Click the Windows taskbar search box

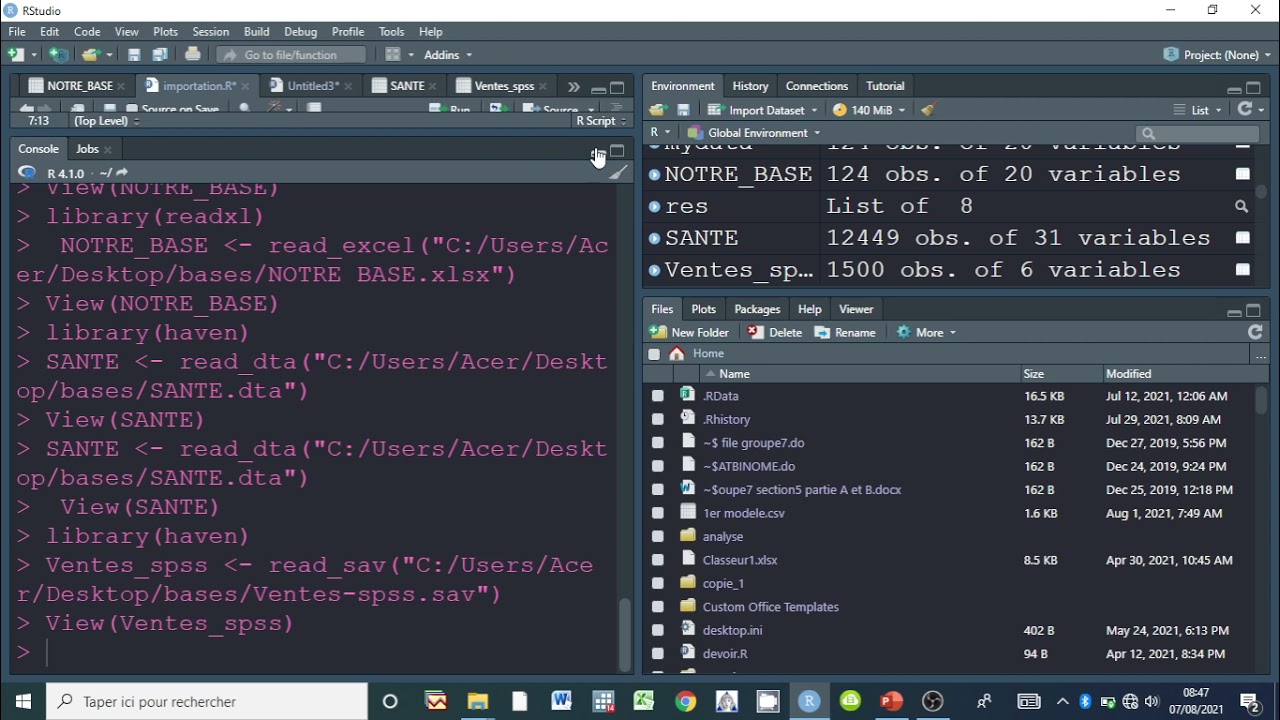207,701
